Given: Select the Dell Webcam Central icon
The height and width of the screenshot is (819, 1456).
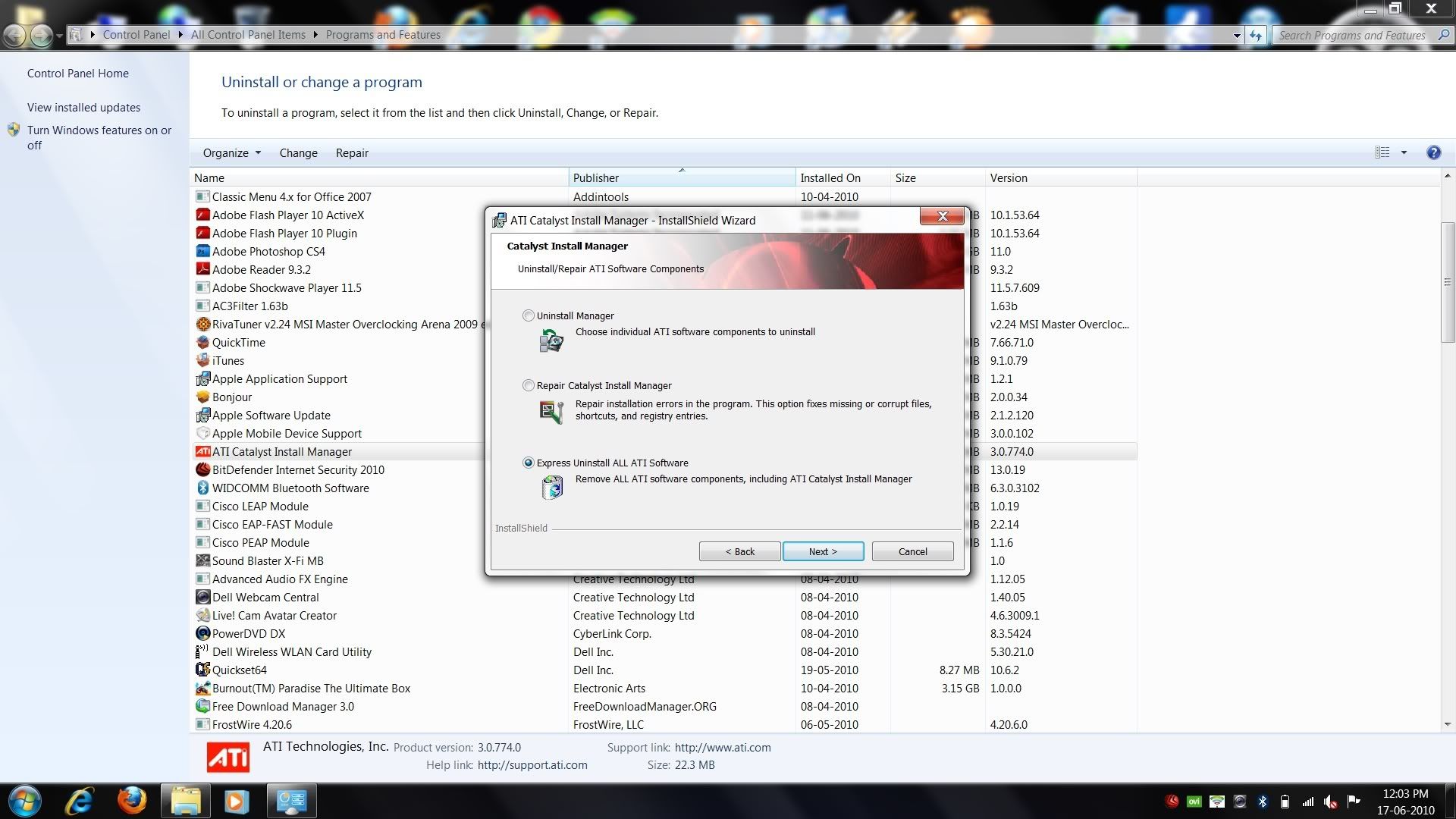Looking at the screenshot, I should (x=202, y=597).
